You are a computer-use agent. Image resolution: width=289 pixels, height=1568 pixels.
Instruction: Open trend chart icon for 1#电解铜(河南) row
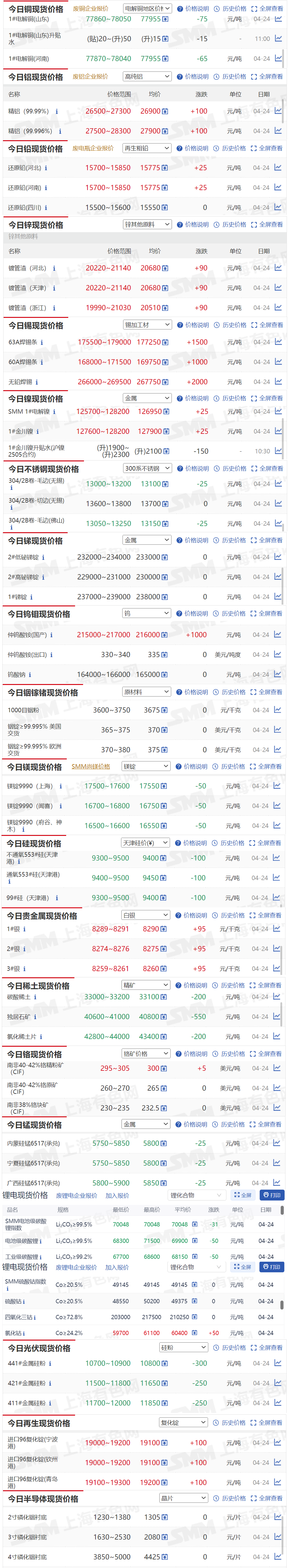tap(278, 58)
